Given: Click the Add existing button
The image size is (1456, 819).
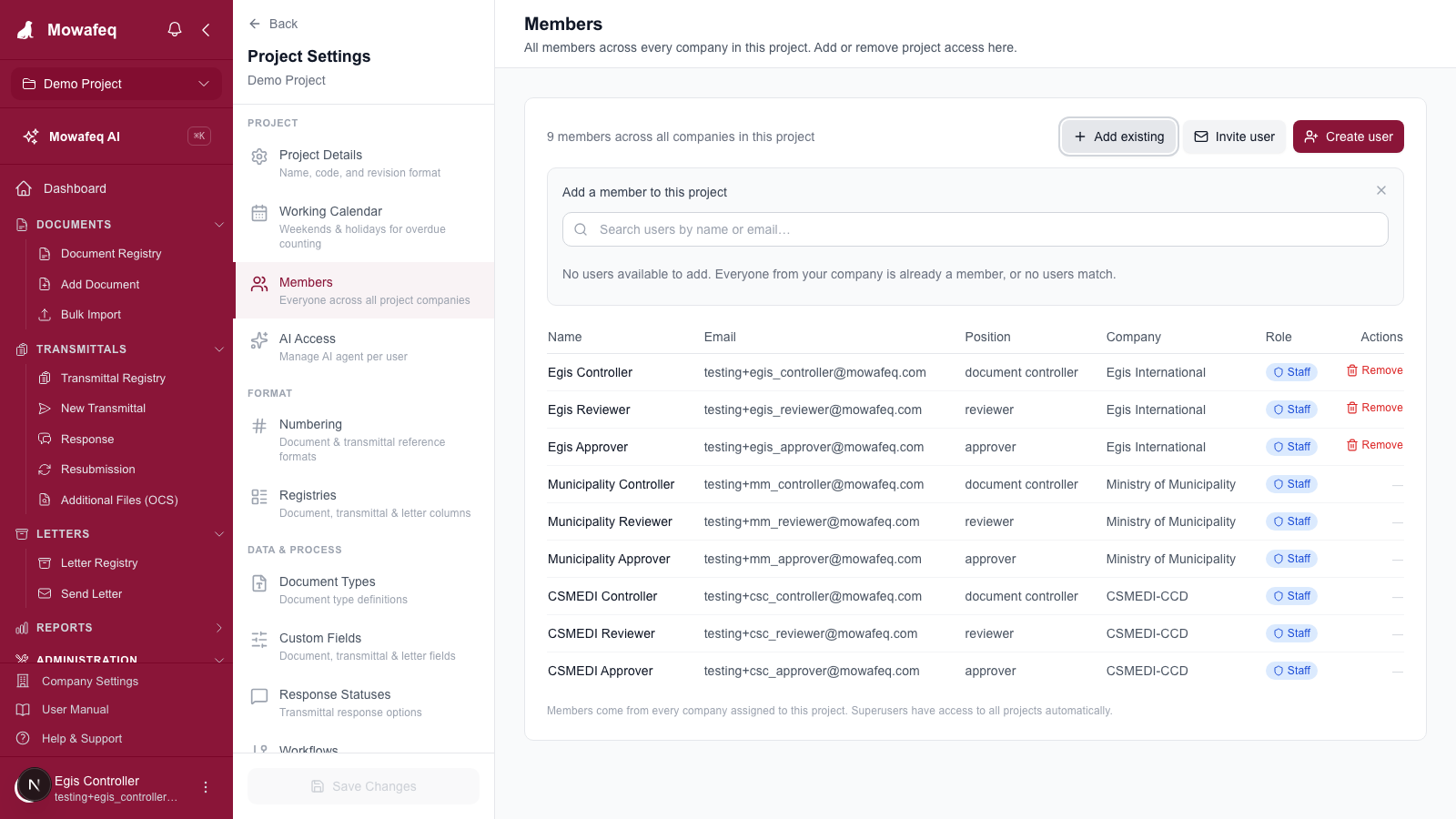Looking at the screenshot, I should coord(1119,136).
